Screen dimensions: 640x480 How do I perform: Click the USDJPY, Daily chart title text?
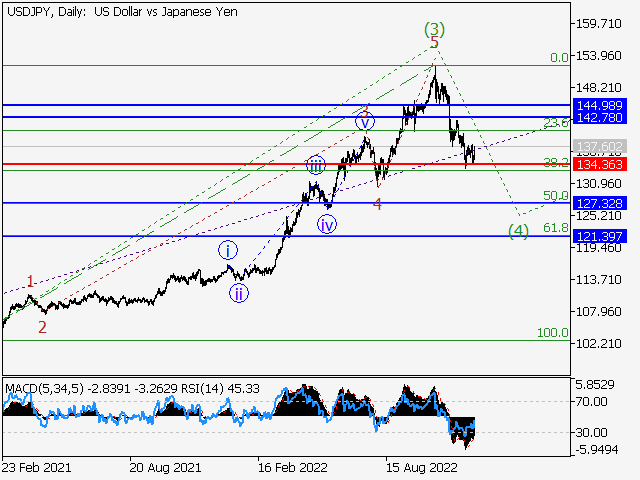pos(122,12)
